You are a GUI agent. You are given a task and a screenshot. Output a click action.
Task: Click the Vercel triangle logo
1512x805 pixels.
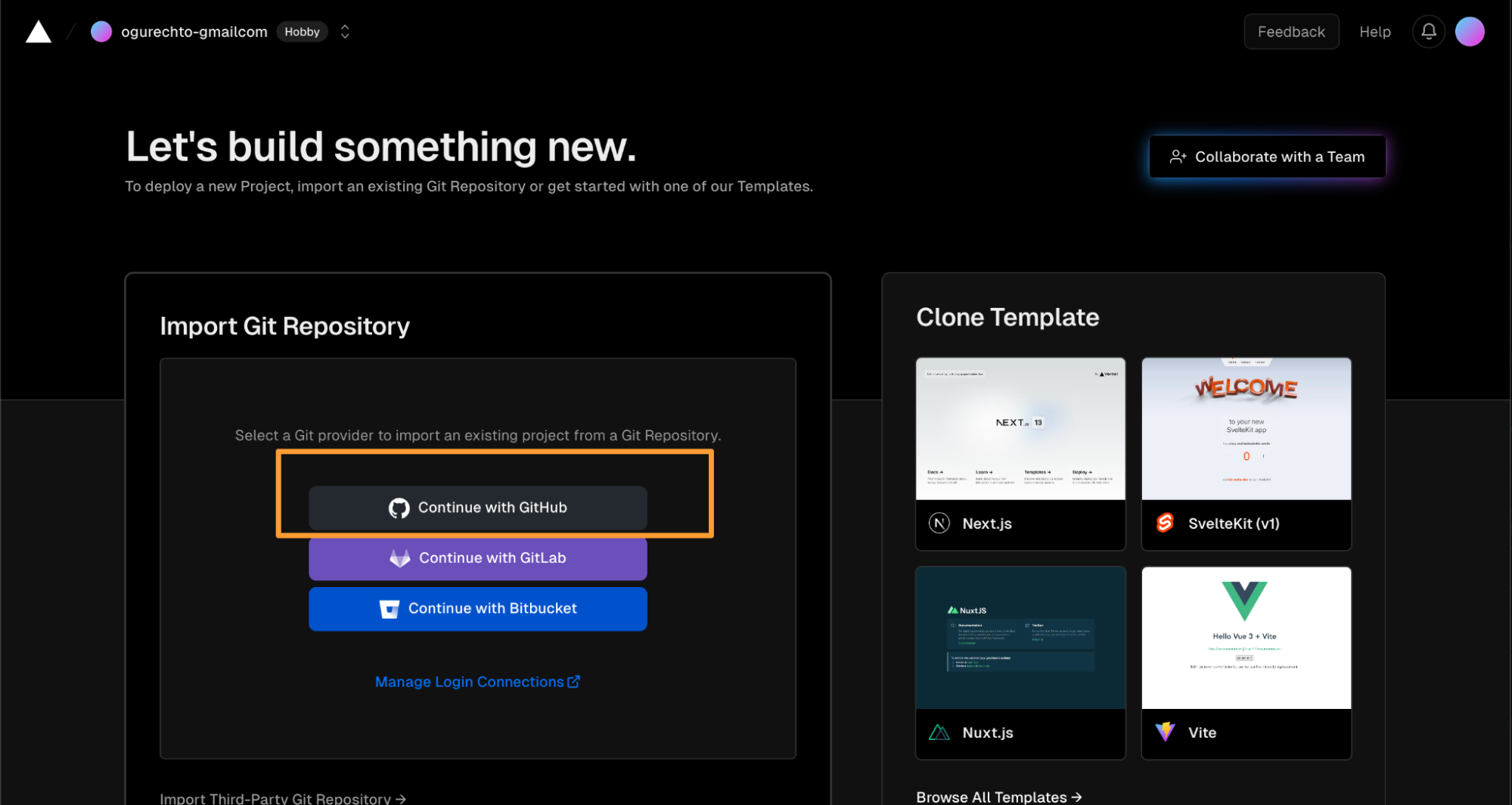(37, 31)
